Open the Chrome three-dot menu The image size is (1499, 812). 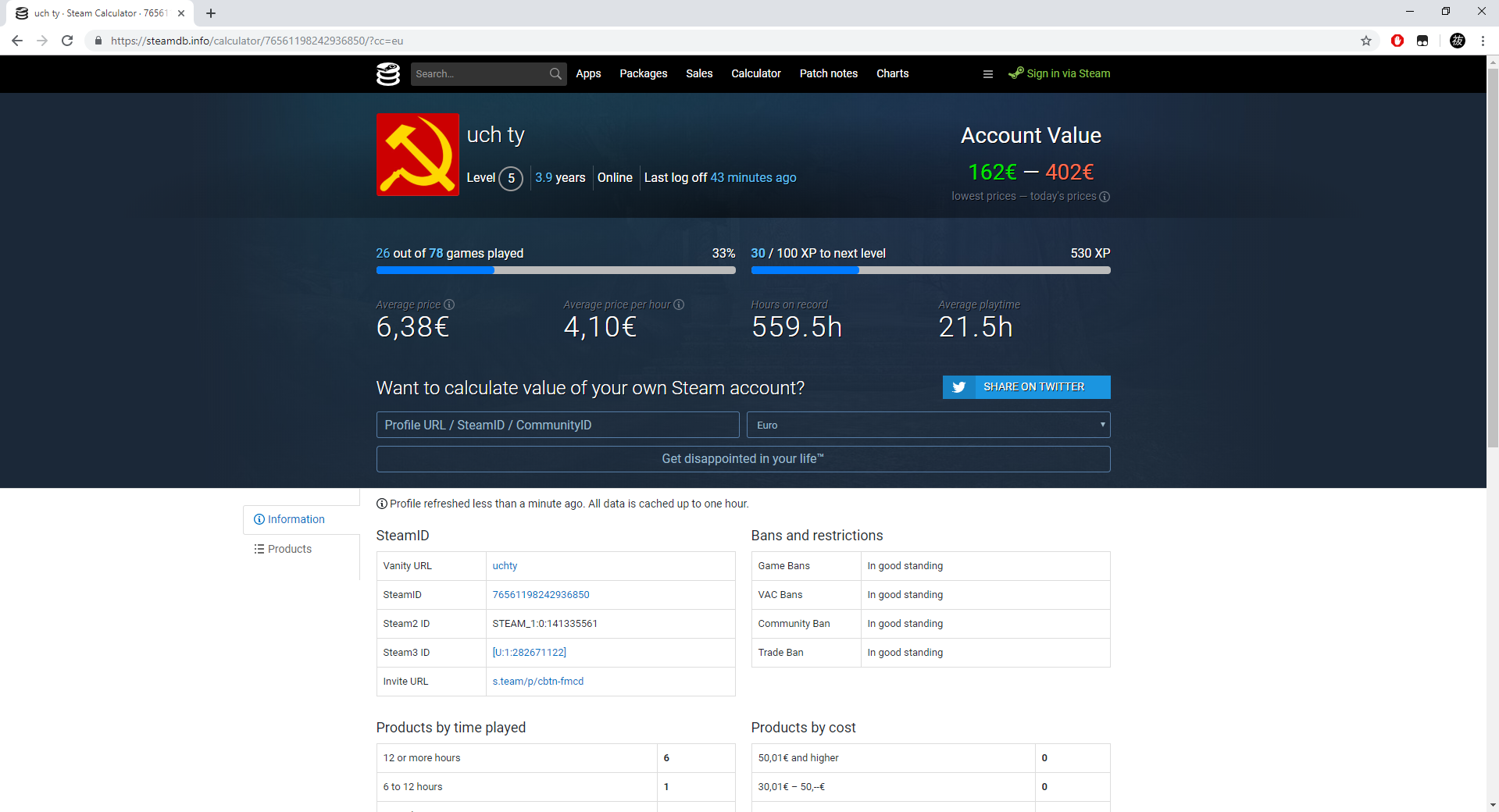point(1483,41)
